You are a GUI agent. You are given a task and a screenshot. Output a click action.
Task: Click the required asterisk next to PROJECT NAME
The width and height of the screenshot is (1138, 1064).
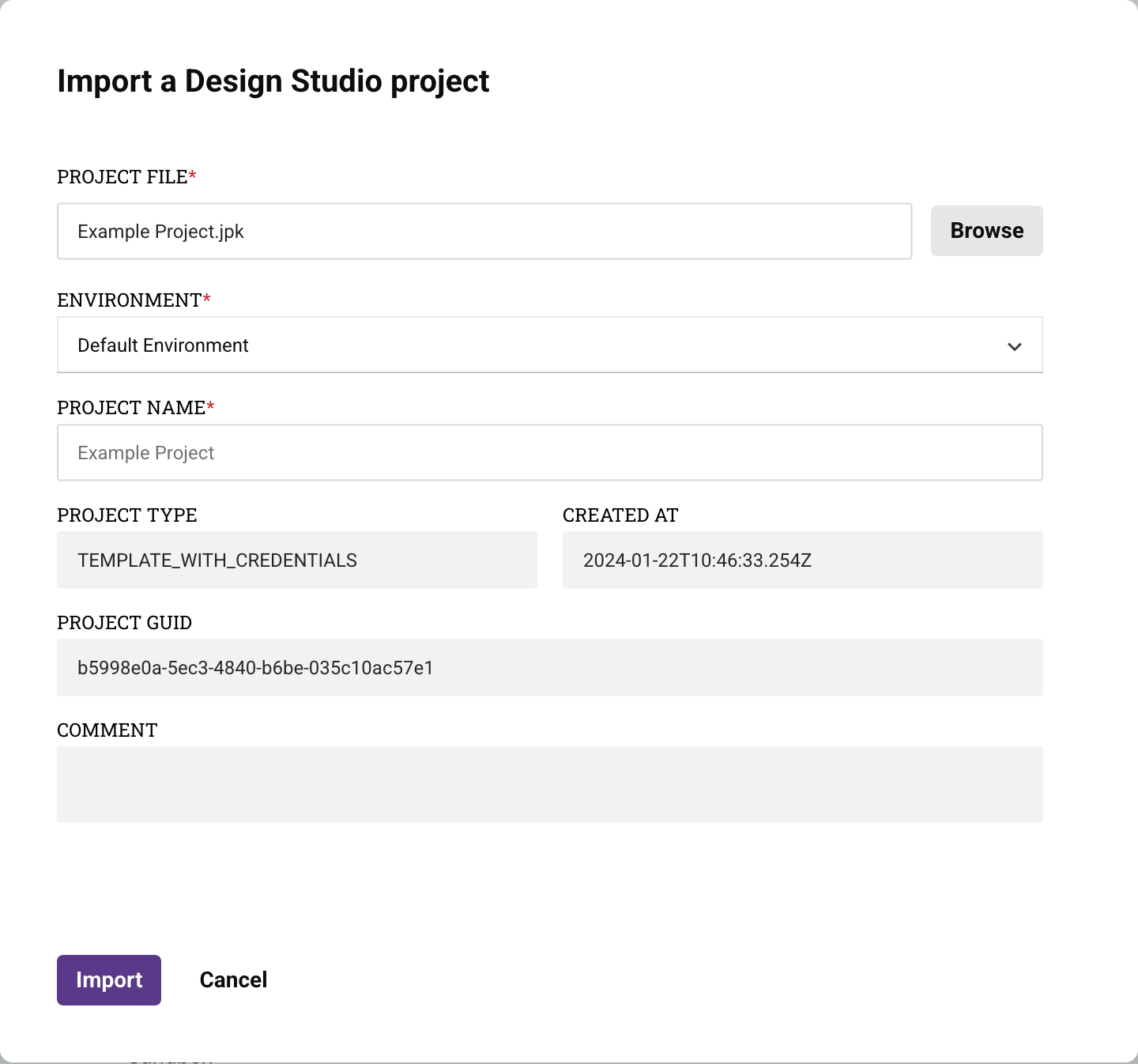click(210, 406)
